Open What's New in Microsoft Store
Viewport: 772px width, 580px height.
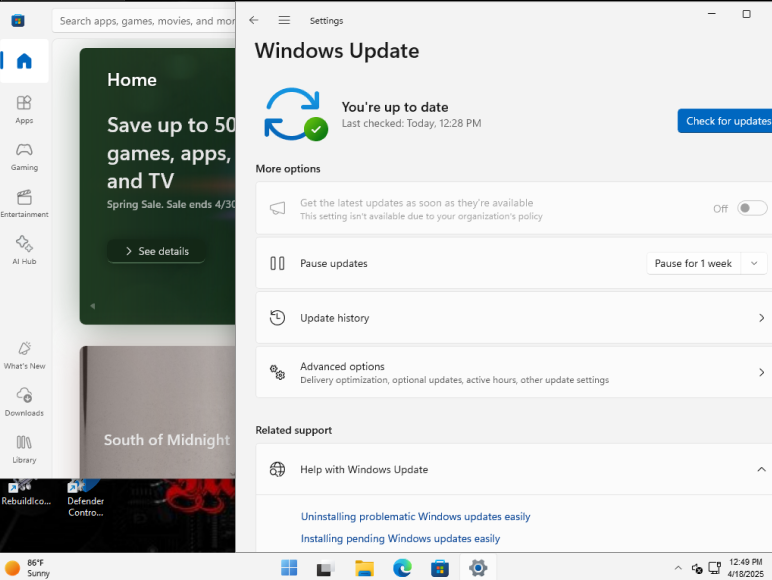(x=24, y=355)
